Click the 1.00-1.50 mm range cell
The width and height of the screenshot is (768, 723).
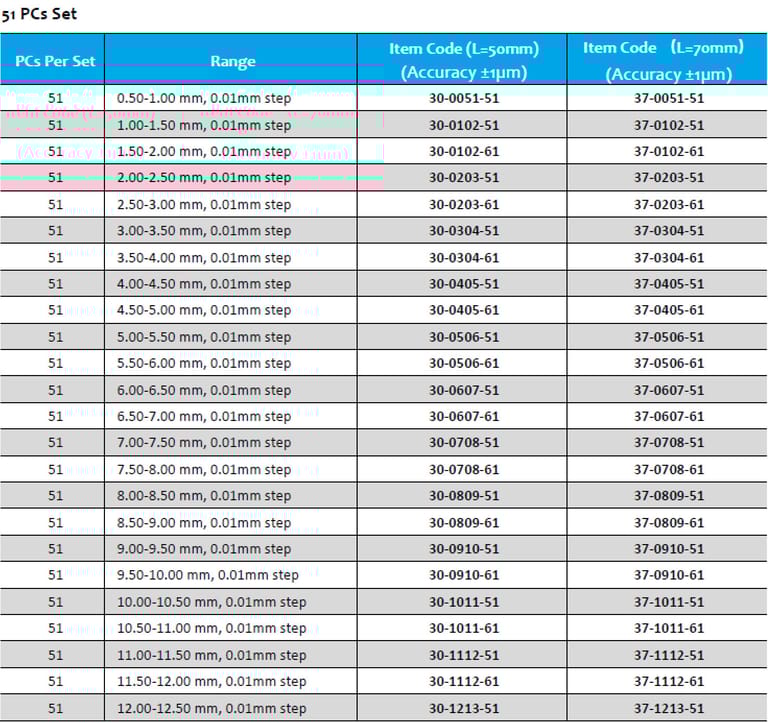pyautogui.click(x=204, y=125)
